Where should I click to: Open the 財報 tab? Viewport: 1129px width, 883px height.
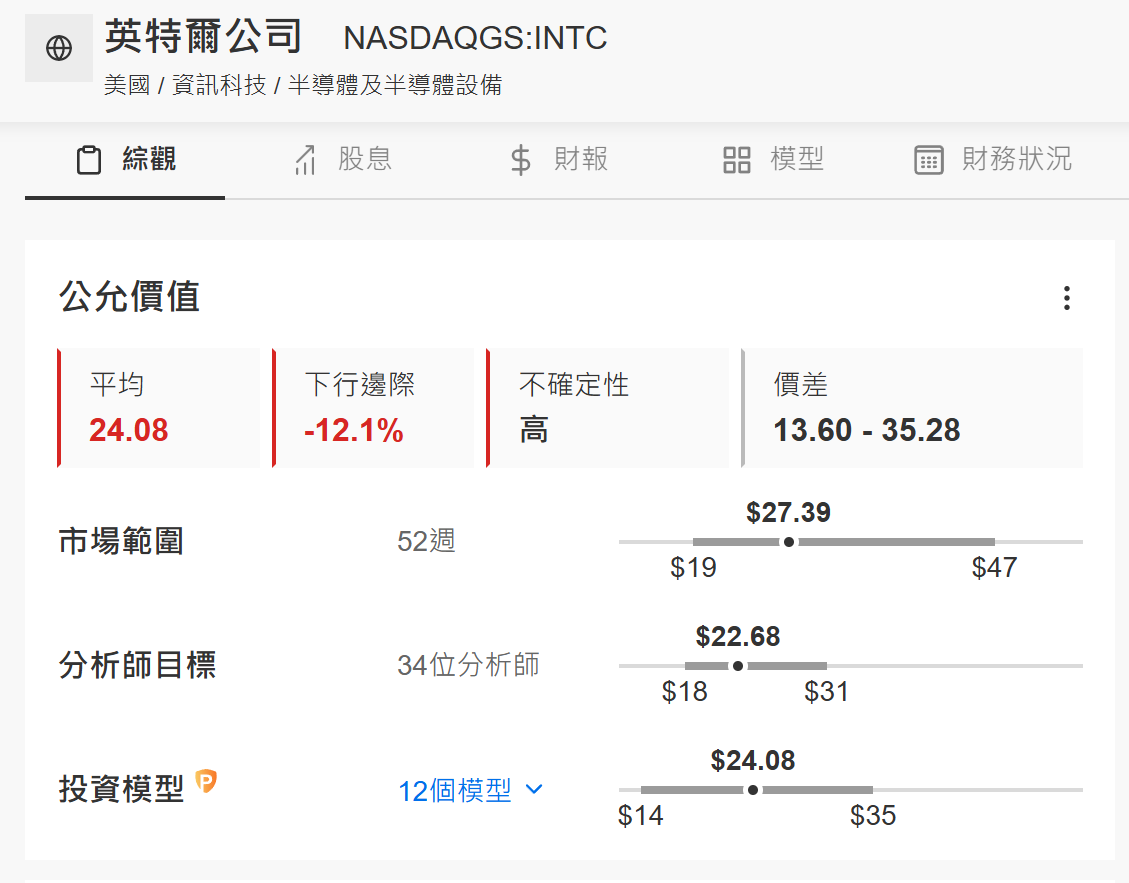click(559, 160)
